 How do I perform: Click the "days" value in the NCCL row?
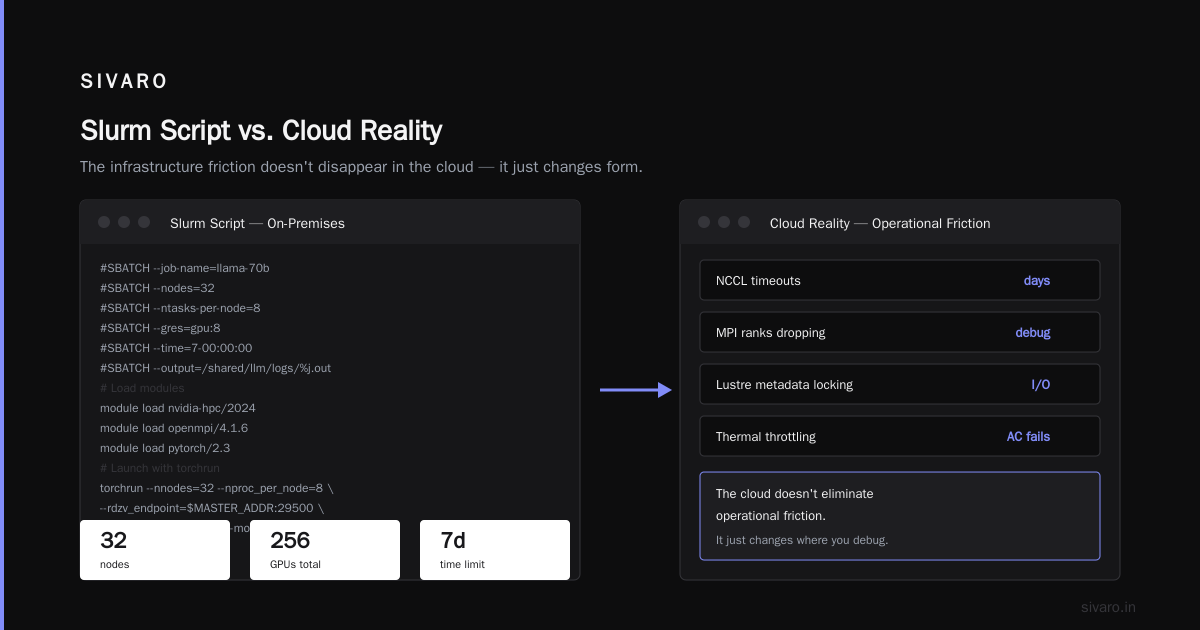point(1037,281)
